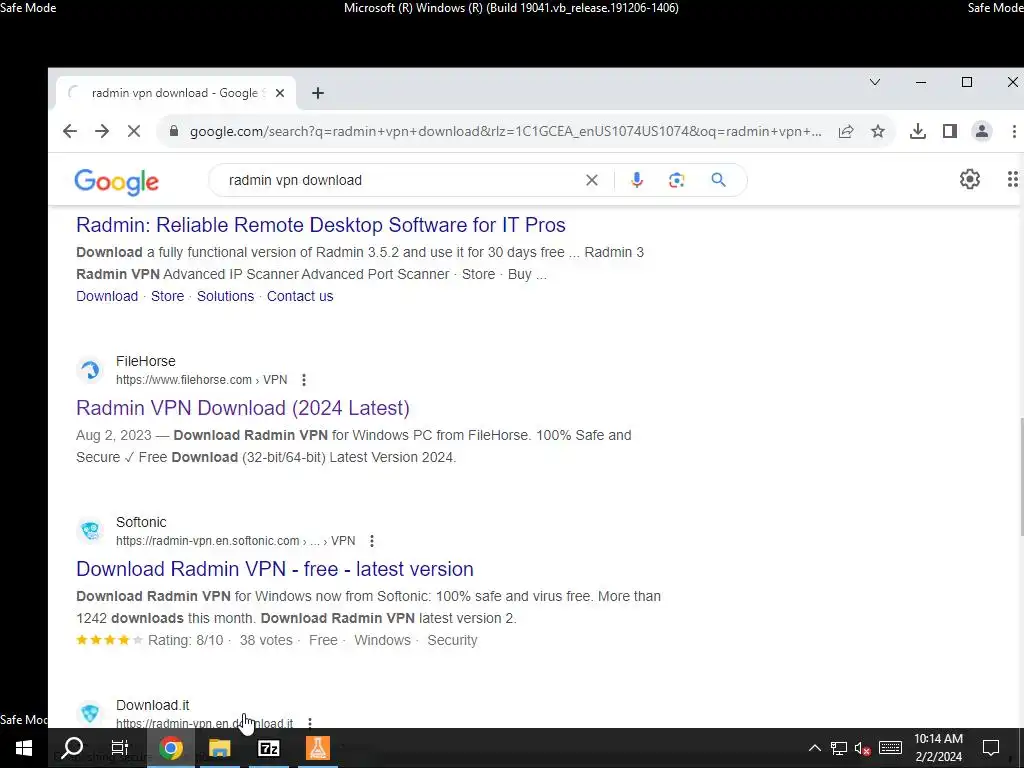
Task: Open Task View on taskbar
Action: pyautogui.click(x=120, y=748)
